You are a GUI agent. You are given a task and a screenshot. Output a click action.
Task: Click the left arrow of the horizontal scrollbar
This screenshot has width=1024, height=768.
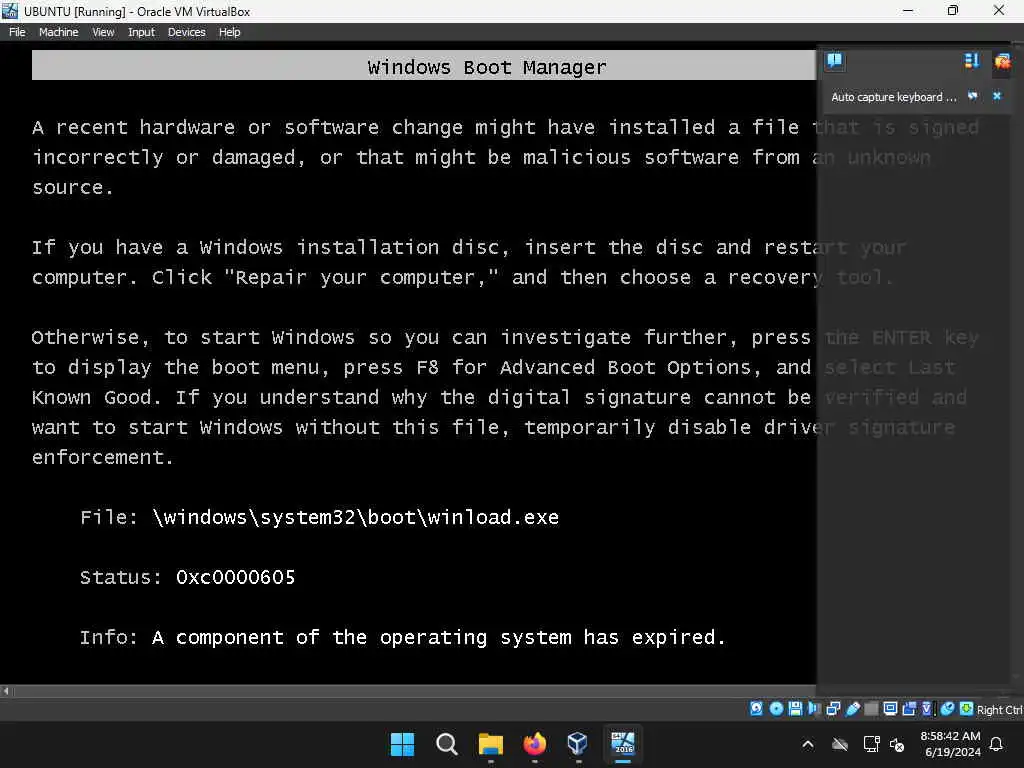(x=6, y=691)
